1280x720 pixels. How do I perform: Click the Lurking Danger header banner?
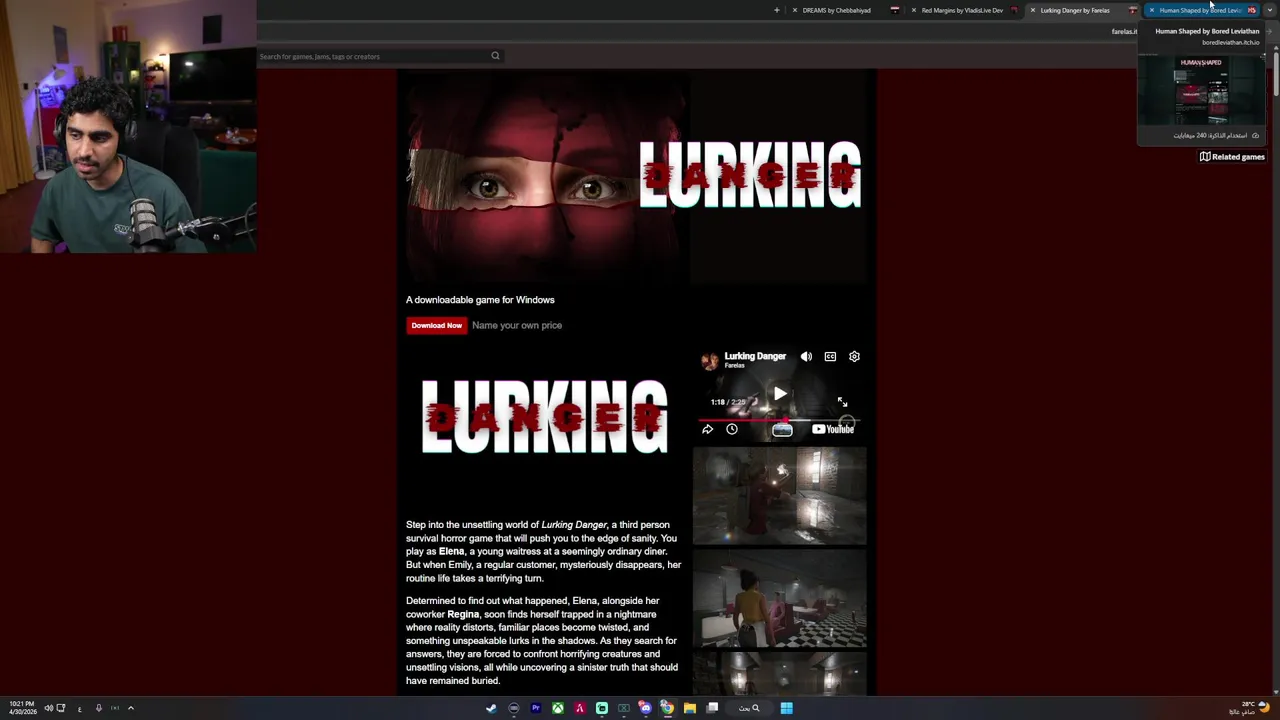(x=637, y=176)
